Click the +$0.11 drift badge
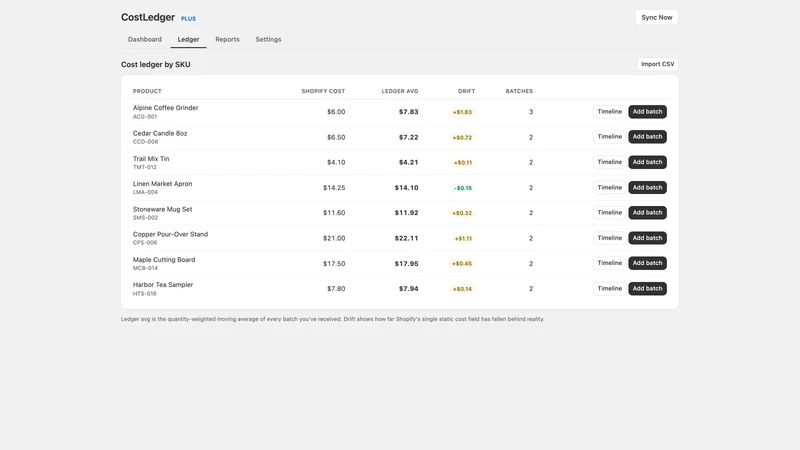This screenshot has height=450, width=800. coord(463,163)
